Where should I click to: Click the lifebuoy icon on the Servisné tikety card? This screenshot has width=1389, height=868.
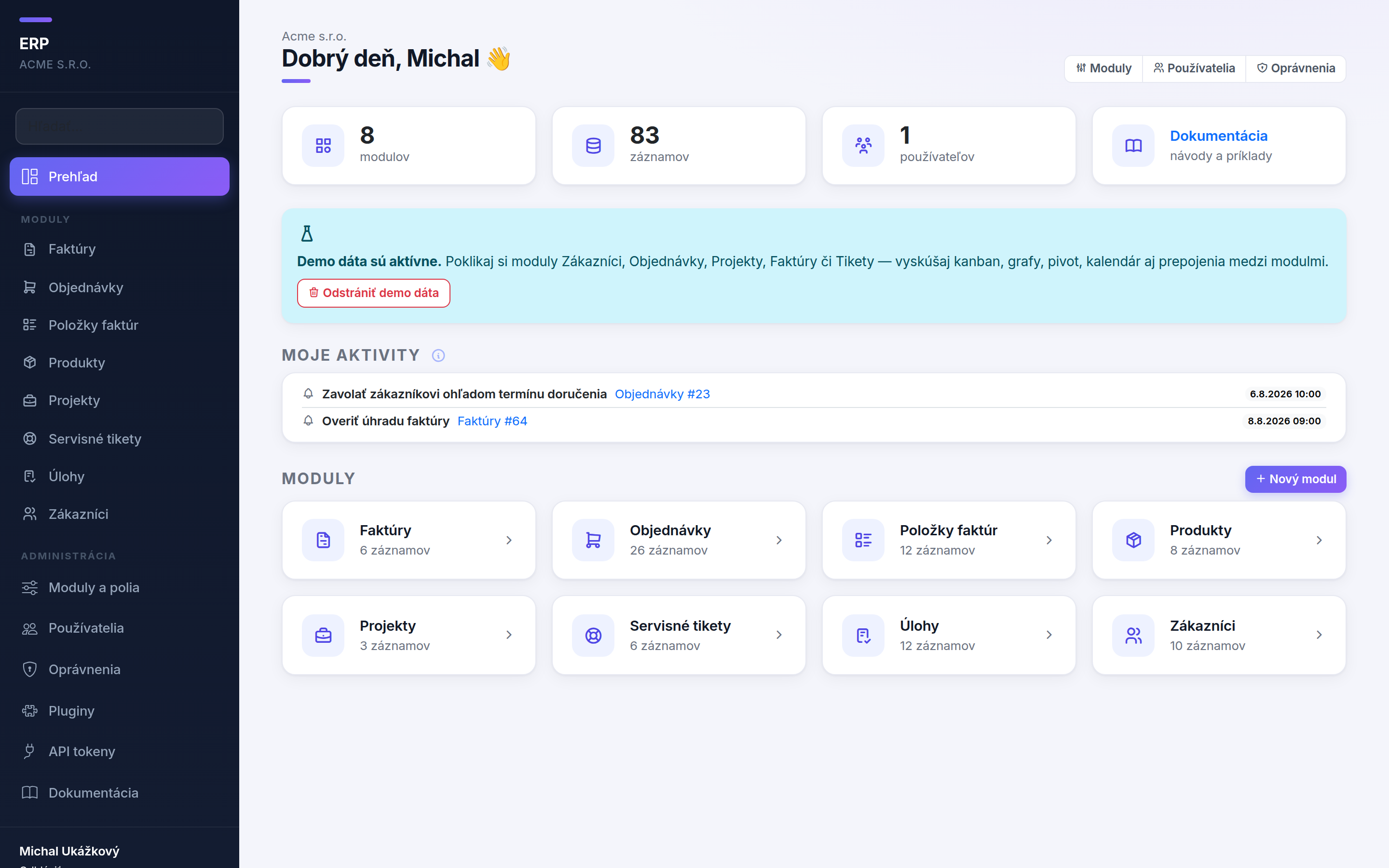[x=593, y=635]
